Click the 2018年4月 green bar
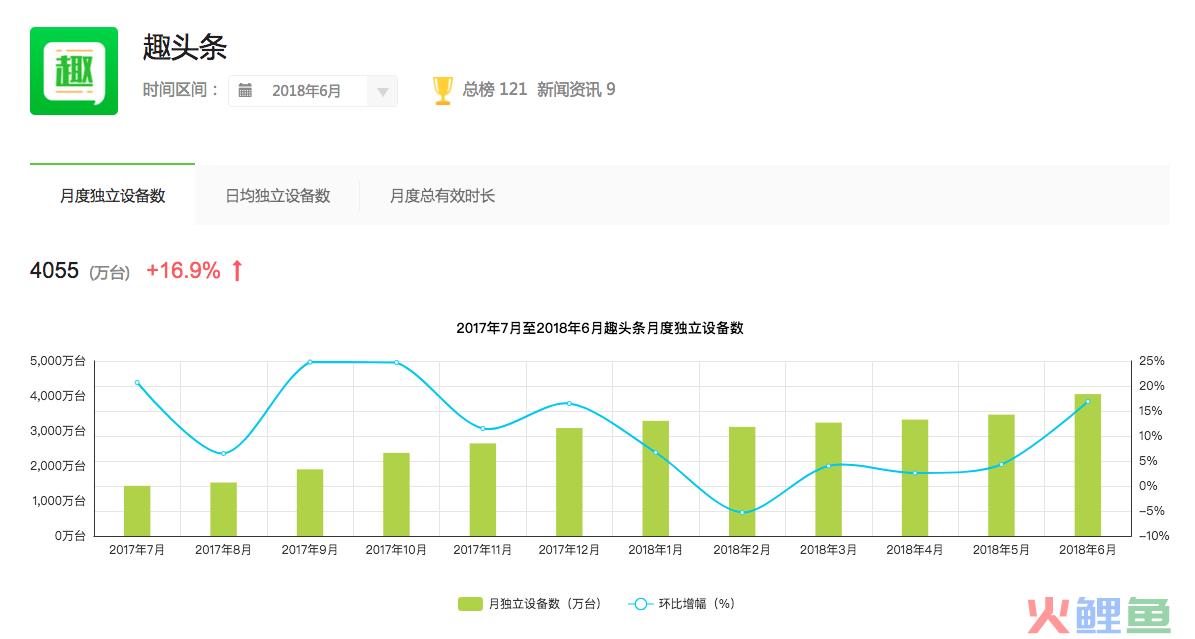This screenshot has height=639, width=1195. coord(915,477)
